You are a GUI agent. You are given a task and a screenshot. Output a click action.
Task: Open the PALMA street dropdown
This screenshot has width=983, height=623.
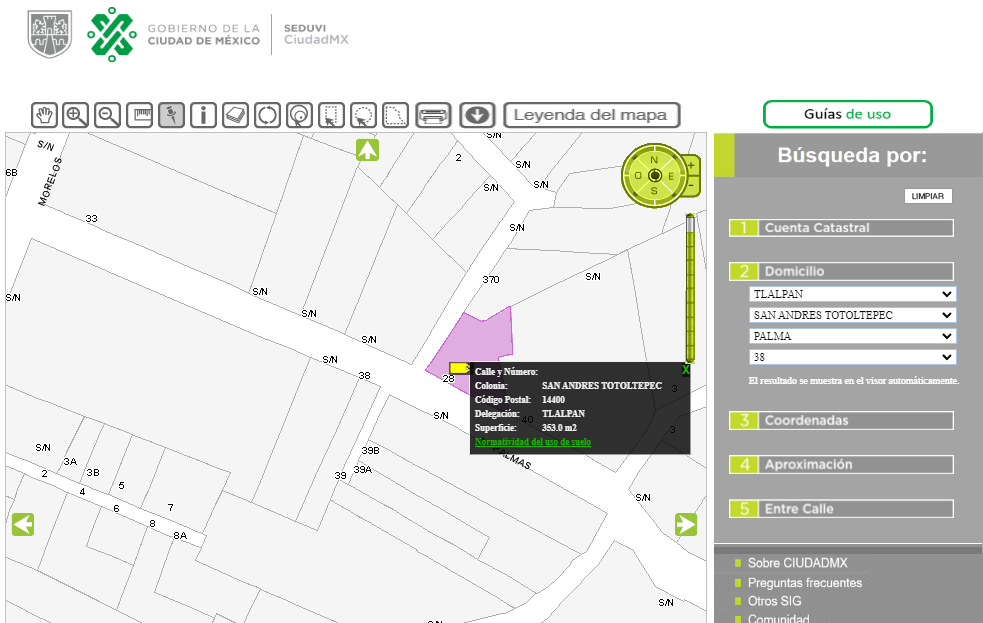pos(852,336)
